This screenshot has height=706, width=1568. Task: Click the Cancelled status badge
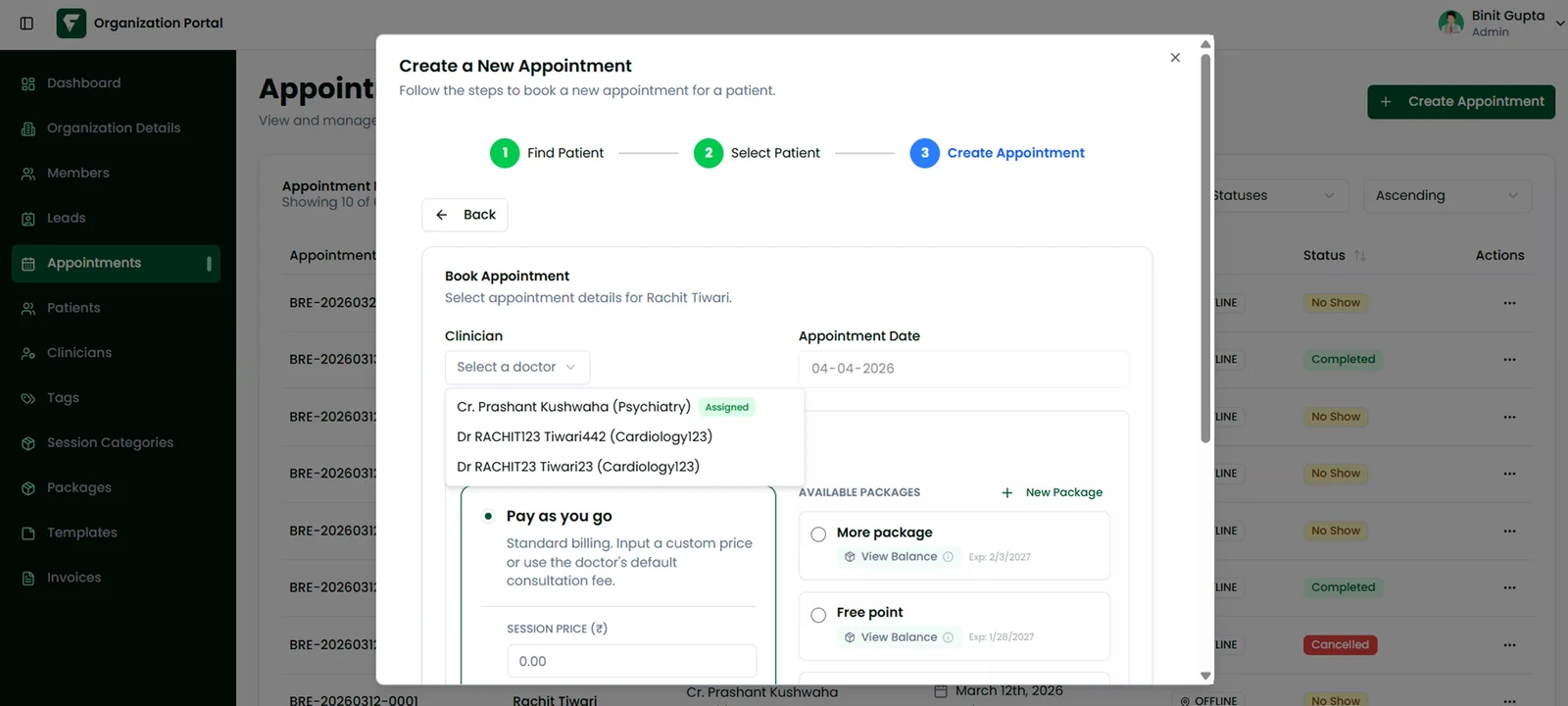1340,645
